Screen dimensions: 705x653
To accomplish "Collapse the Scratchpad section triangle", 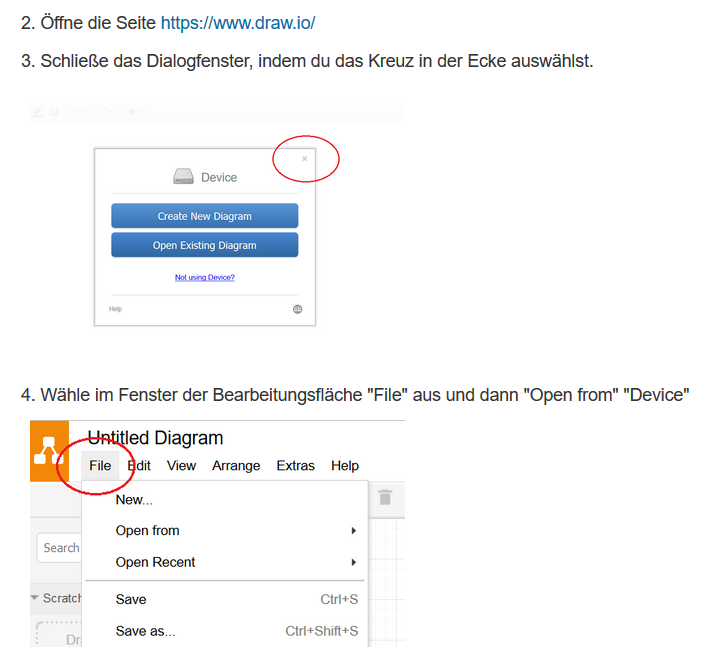I will tap(35, 598).
